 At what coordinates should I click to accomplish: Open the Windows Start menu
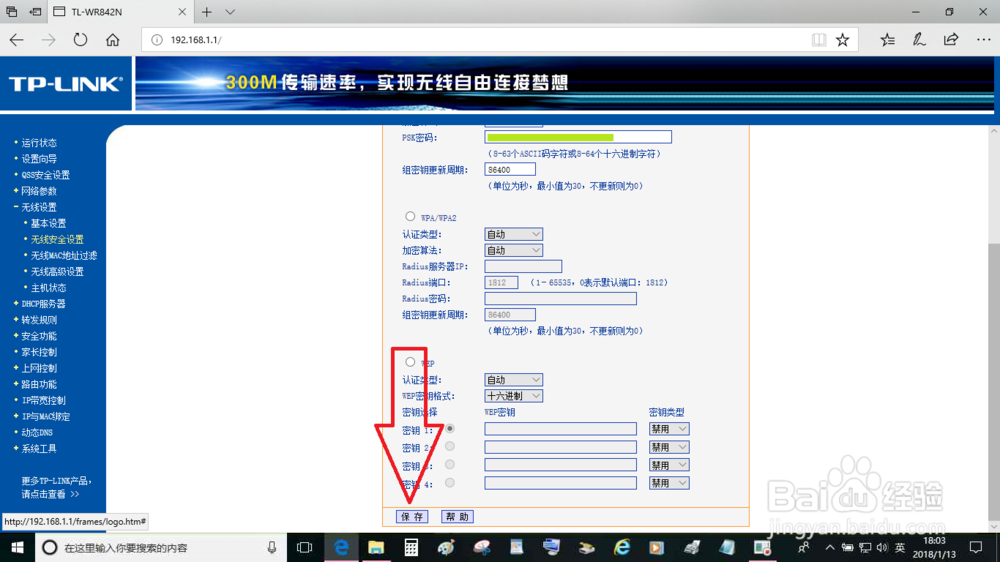pyautogui.click(x=17, y=547)
